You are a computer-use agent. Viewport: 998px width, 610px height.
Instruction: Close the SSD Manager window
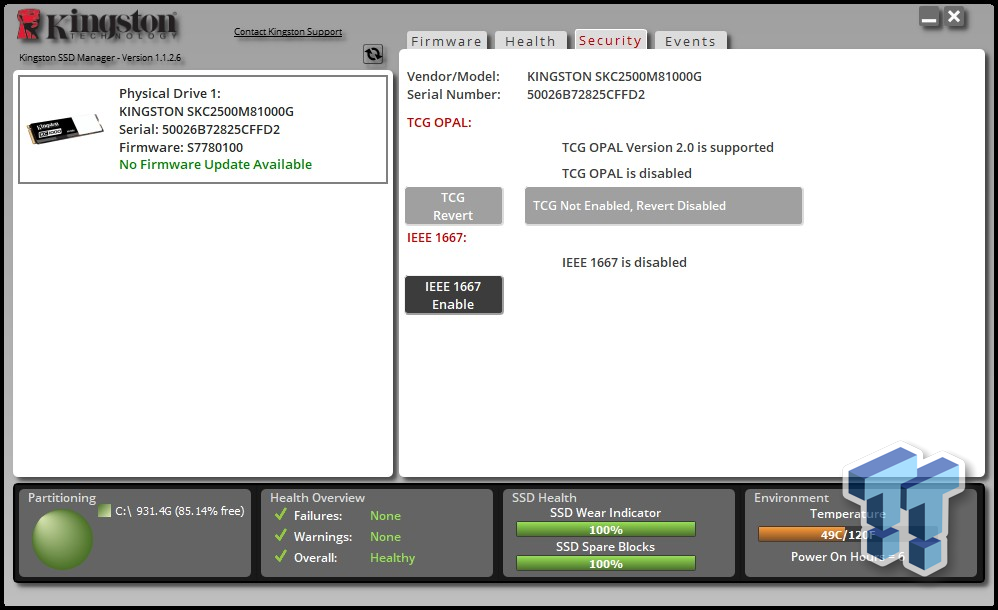(x=954, y=17)
